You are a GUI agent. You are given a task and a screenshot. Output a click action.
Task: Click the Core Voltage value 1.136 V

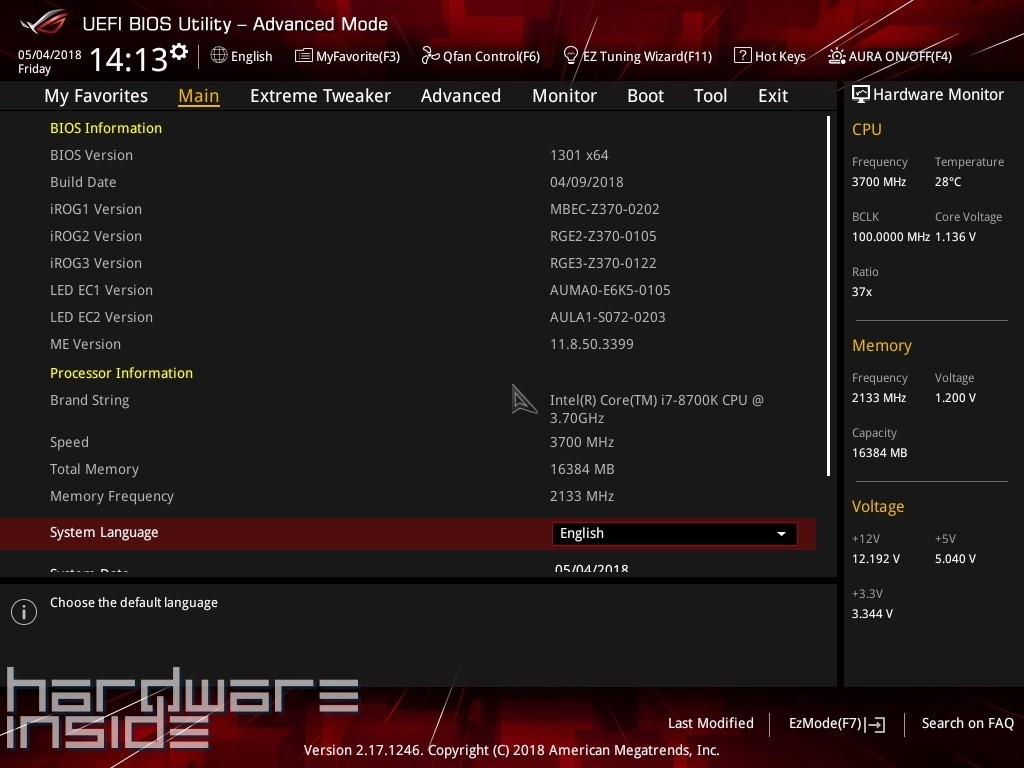click(x=955, y=237)
